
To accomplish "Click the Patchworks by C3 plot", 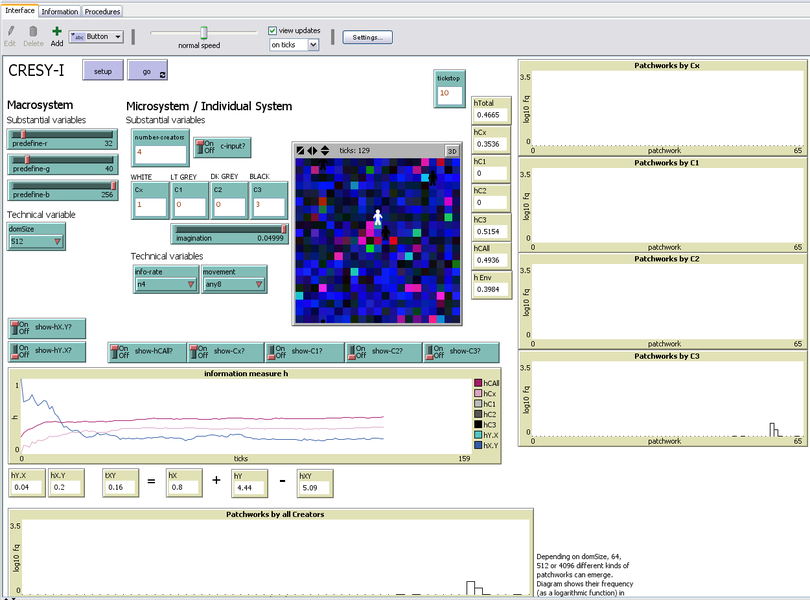I will [x=663, y=398].
